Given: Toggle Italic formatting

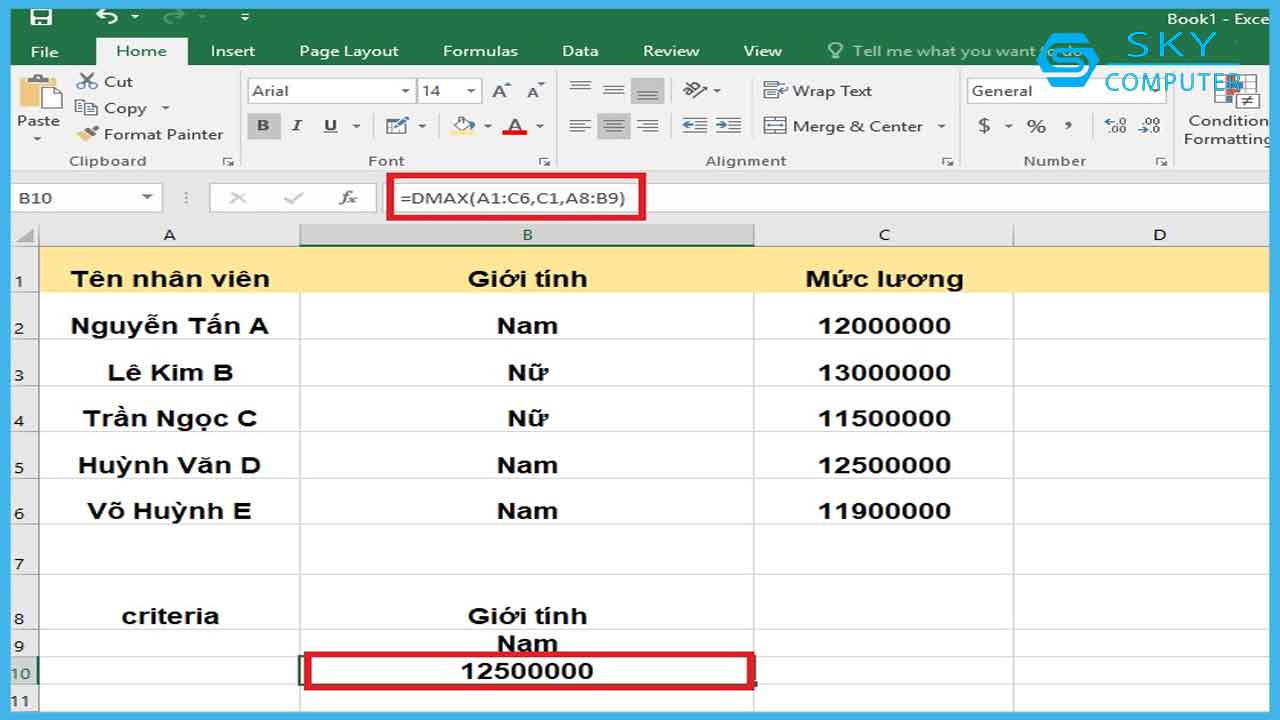Looking at the screenshot, I should coord(297,126).
